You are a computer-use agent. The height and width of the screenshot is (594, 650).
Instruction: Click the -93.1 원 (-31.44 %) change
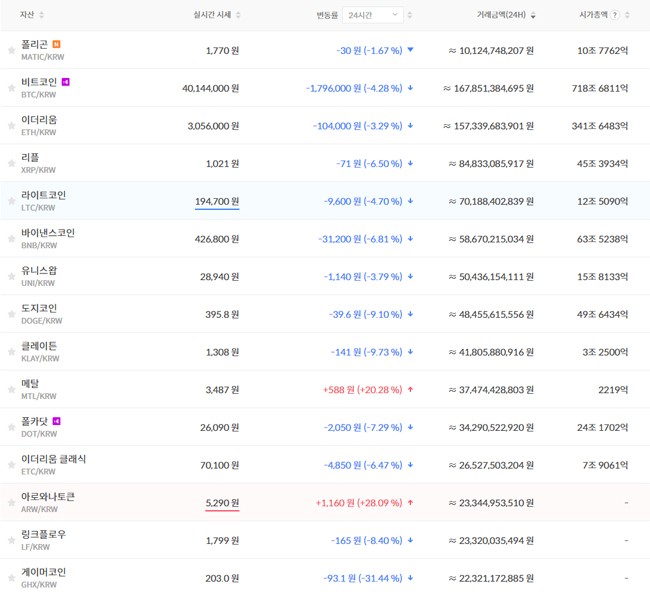click(x=363, y=578)
